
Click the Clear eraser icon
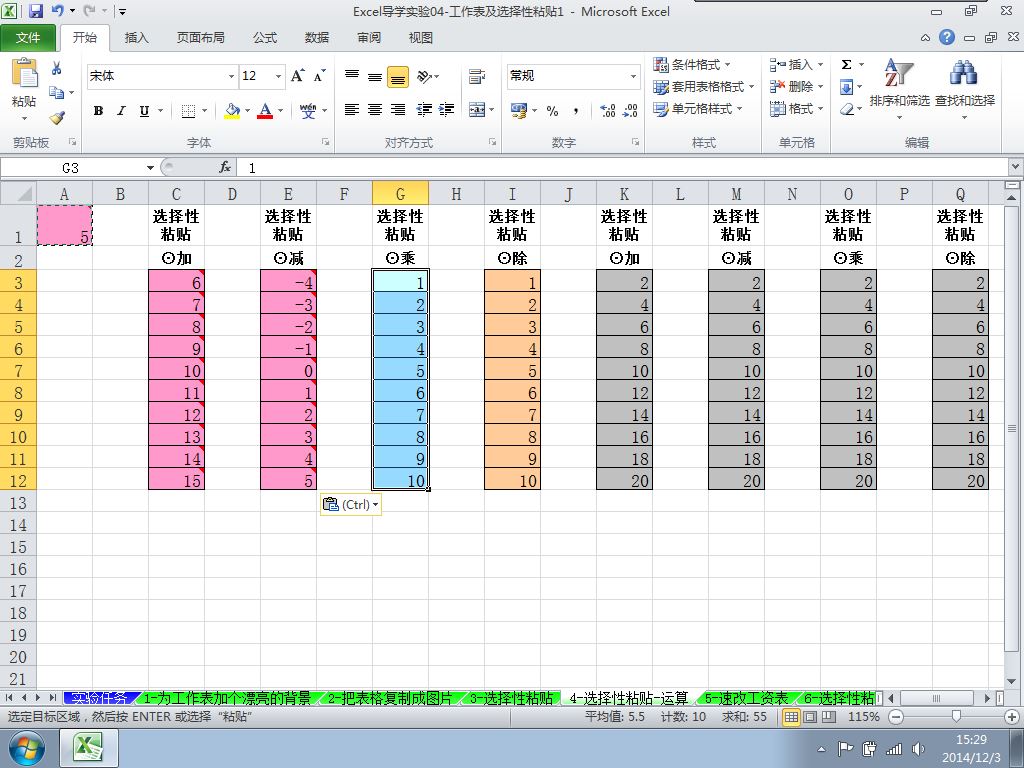(846, 108)
